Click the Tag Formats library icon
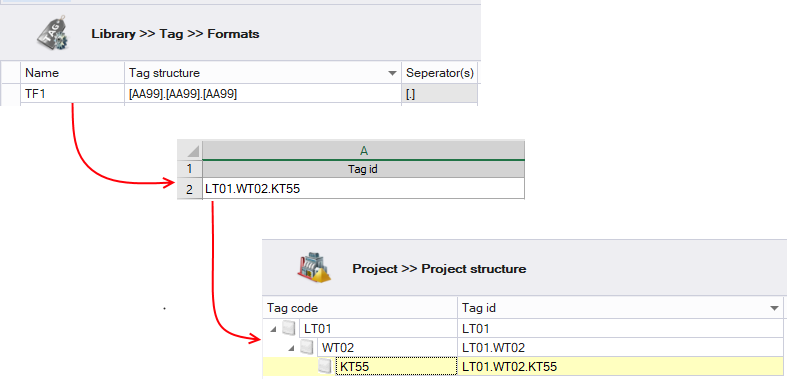The image size is (800, 383). (x=53, y=34)
